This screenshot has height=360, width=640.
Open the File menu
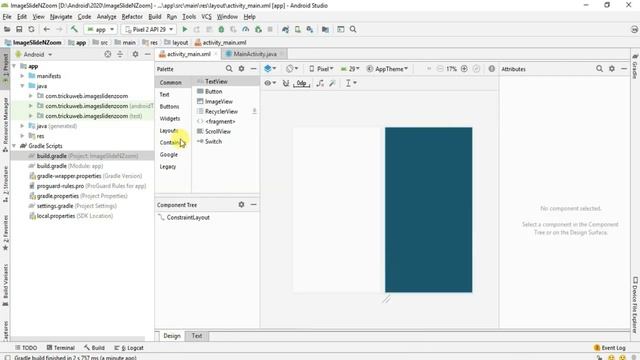point(7,17)
